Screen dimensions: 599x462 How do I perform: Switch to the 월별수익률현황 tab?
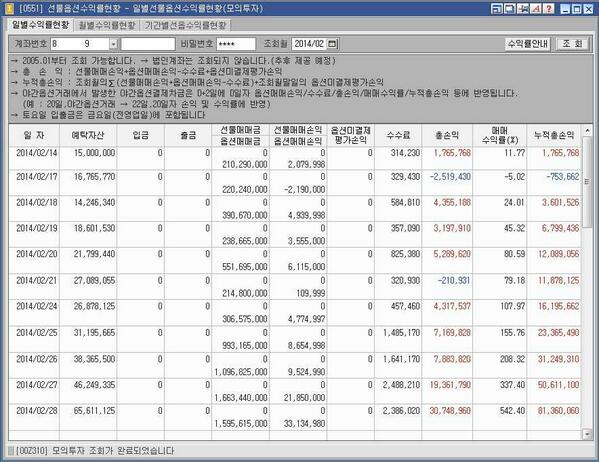107,26
